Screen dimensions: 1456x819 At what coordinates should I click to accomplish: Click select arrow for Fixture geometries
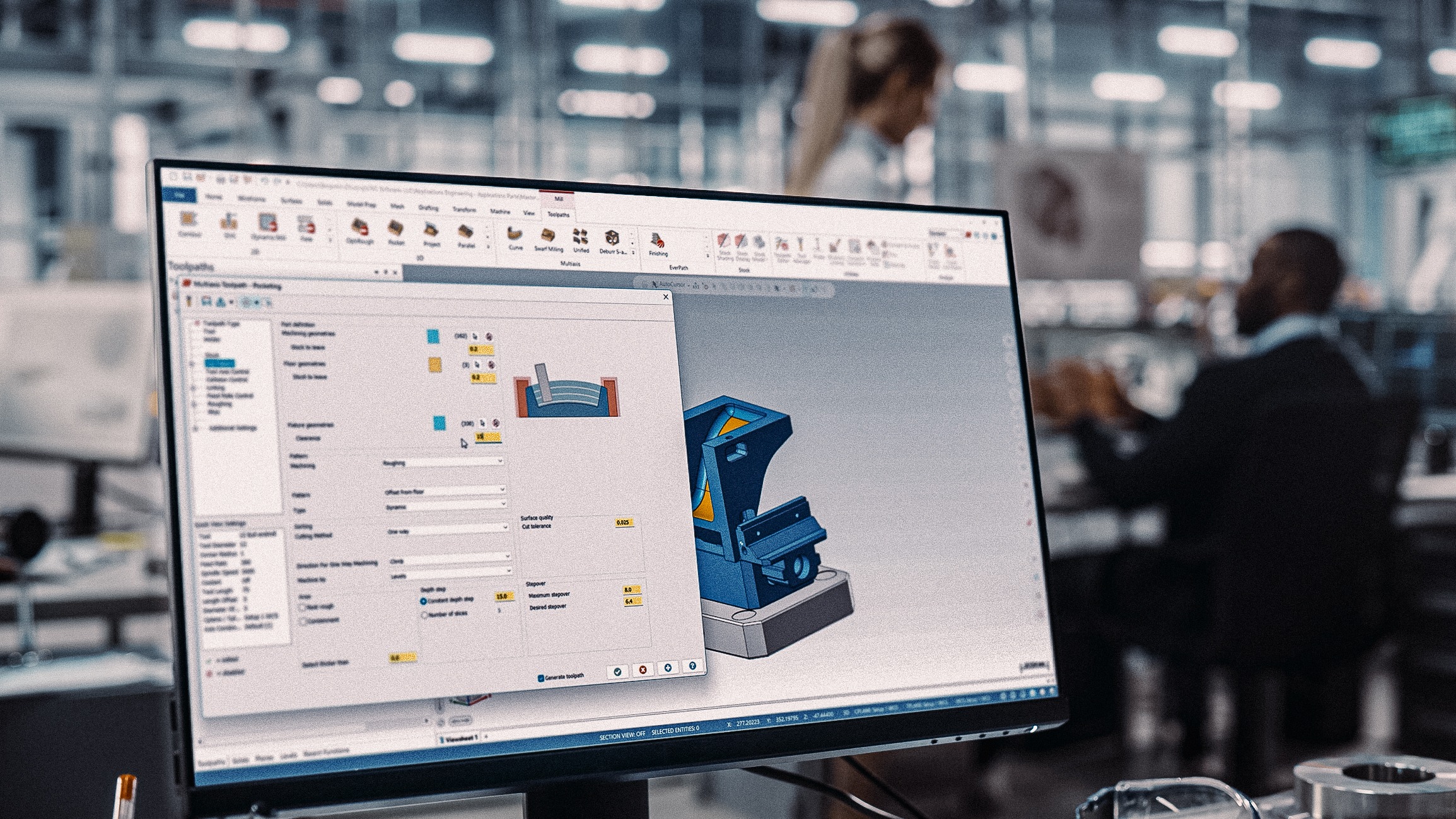pyautogui.click(x=483, y=423)
